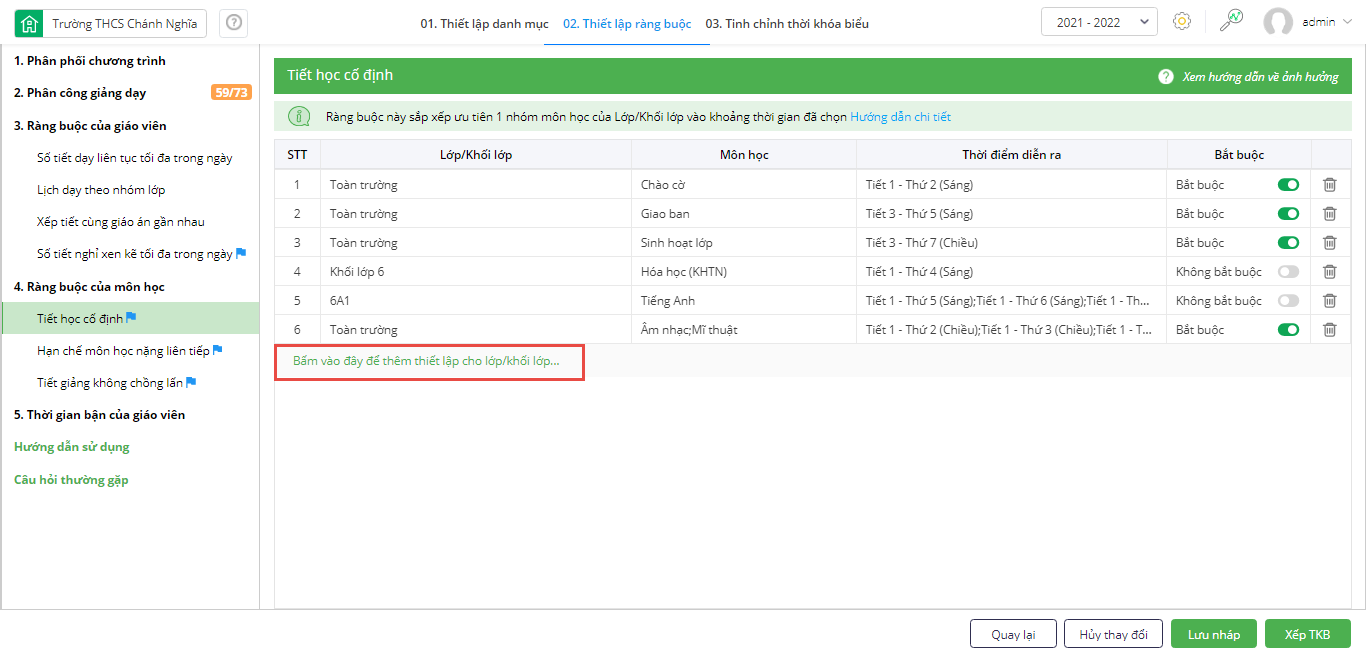1366x657 pixels.
Task: Open the admin account dropdown arrow
Action: click(x=1345, y=23)
